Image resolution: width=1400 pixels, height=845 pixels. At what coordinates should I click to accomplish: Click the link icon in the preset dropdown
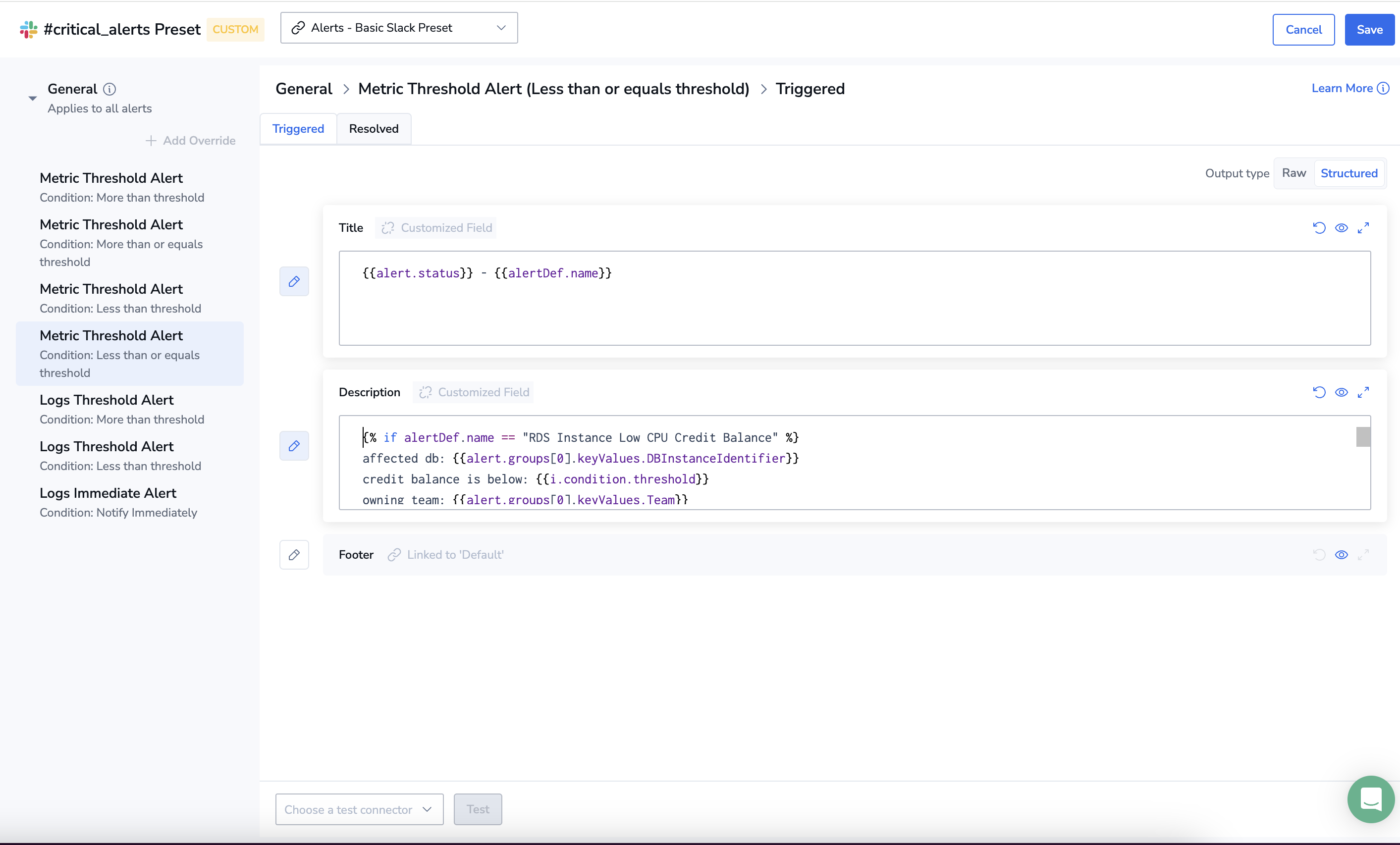pos(298,28)
